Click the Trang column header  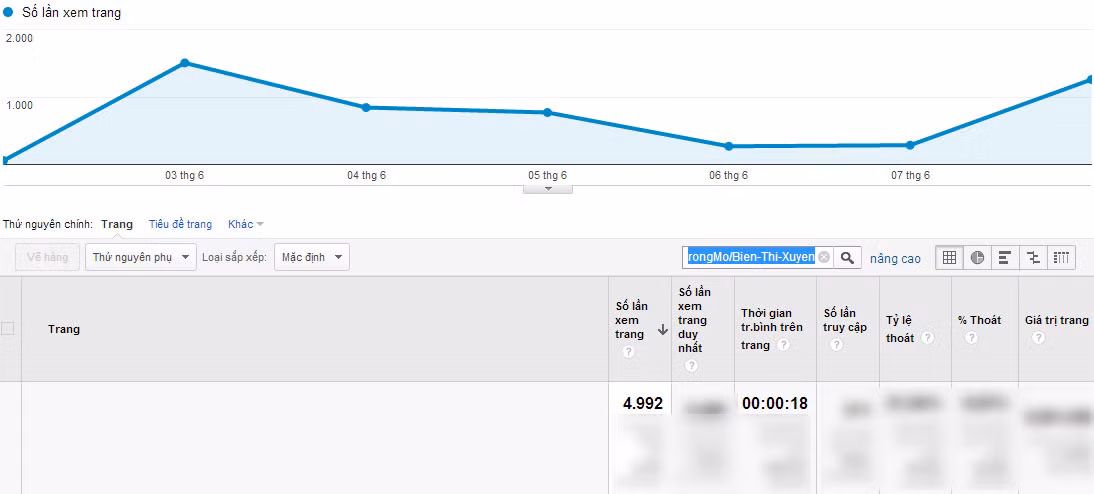(x=63, y=329)
